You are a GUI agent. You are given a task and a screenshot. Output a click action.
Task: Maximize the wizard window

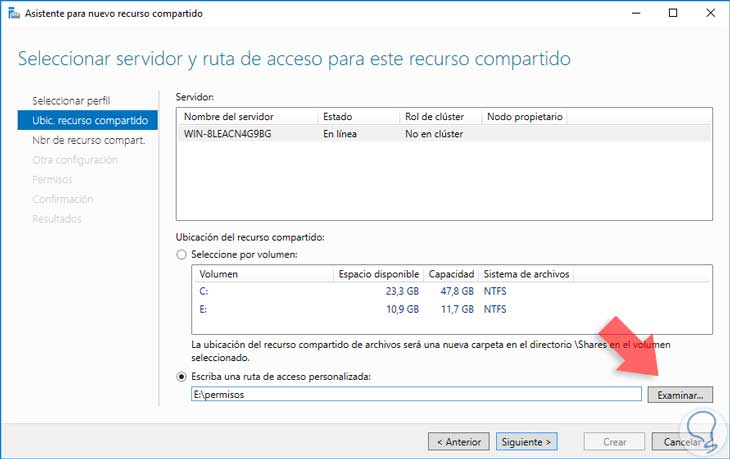pos(673,13)
